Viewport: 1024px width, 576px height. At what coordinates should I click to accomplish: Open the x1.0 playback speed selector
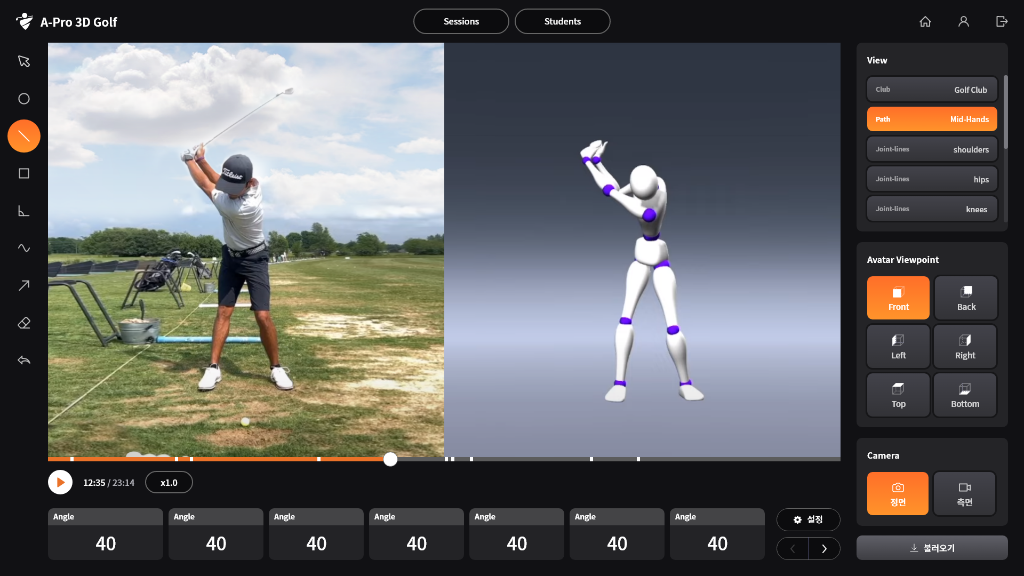[169, 482]
